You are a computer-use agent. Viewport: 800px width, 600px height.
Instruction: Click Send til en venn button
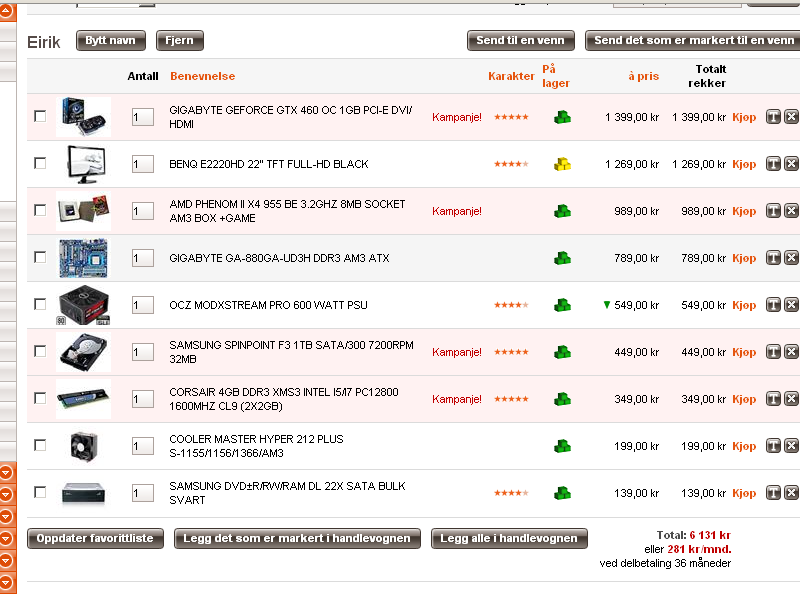(520, 40)
